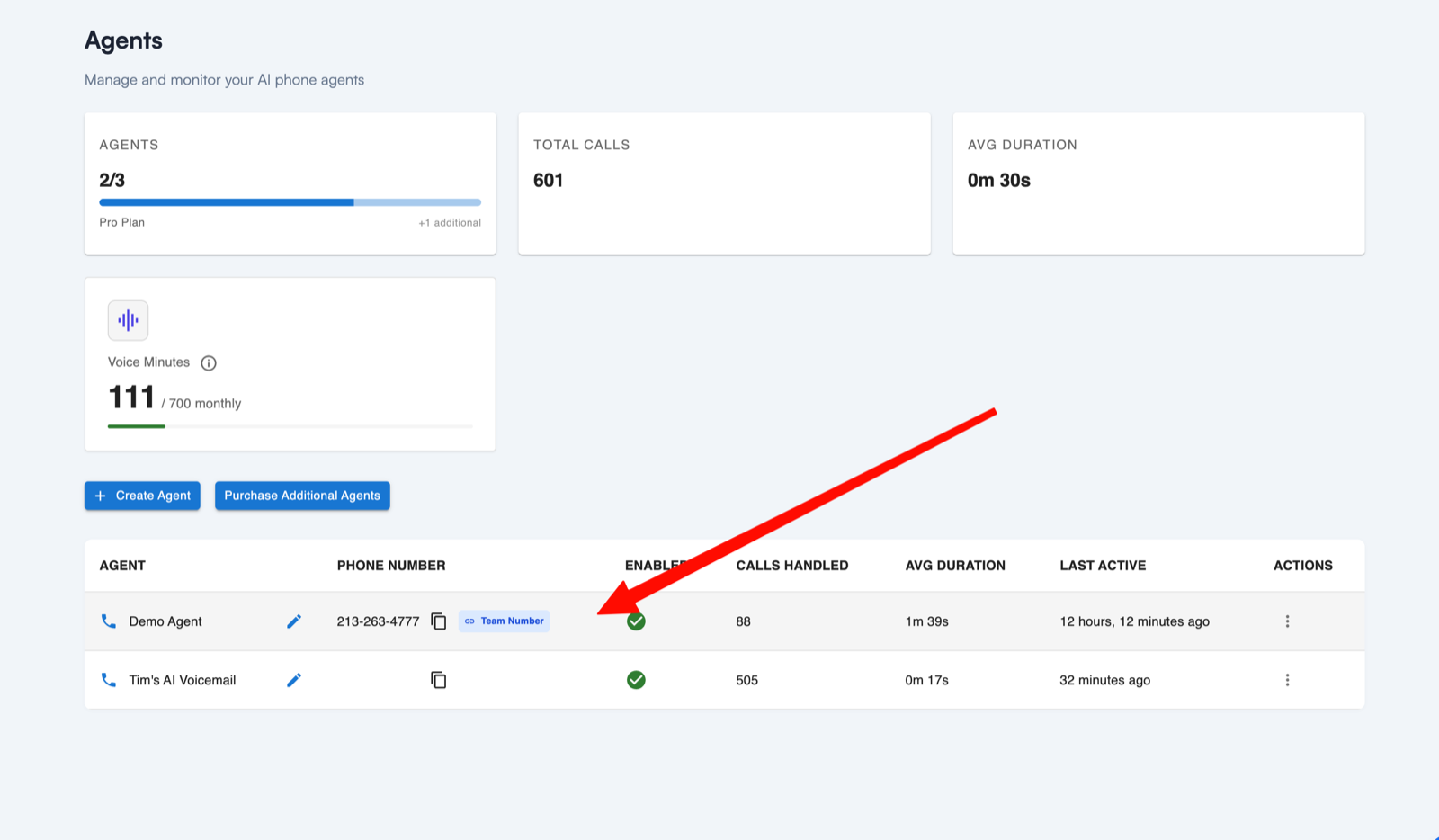
Task: Click the AGENT column header
Action: 122,566
